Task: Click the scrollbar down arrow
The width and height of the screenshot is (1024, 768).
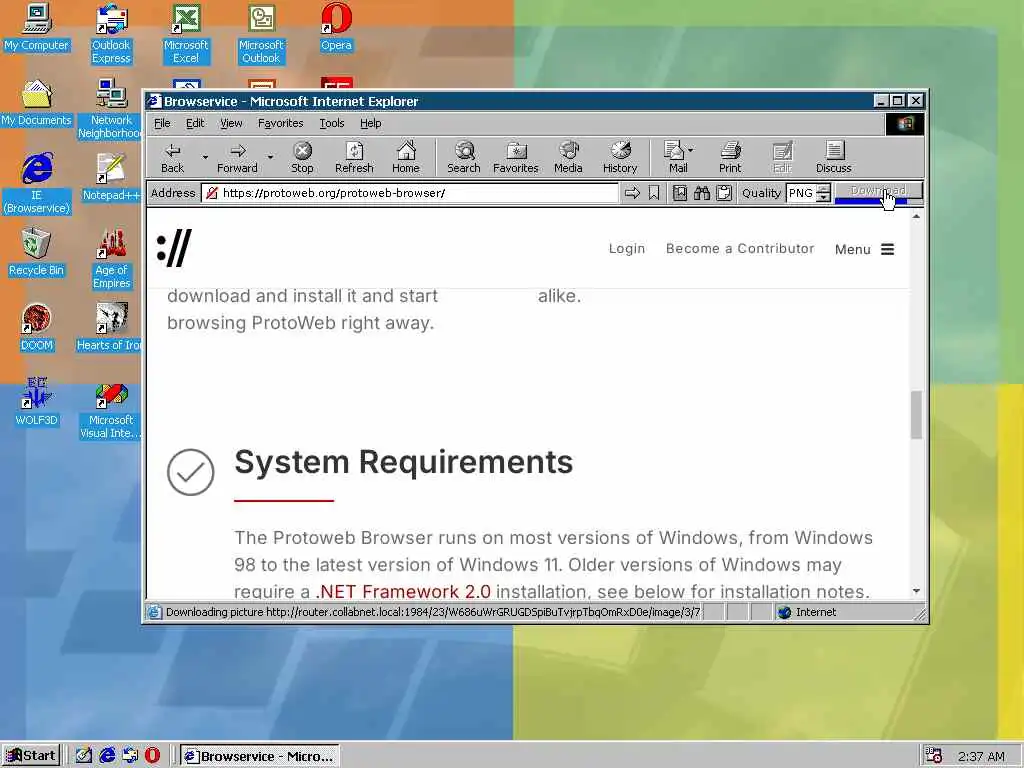Action: click(916, 591)
